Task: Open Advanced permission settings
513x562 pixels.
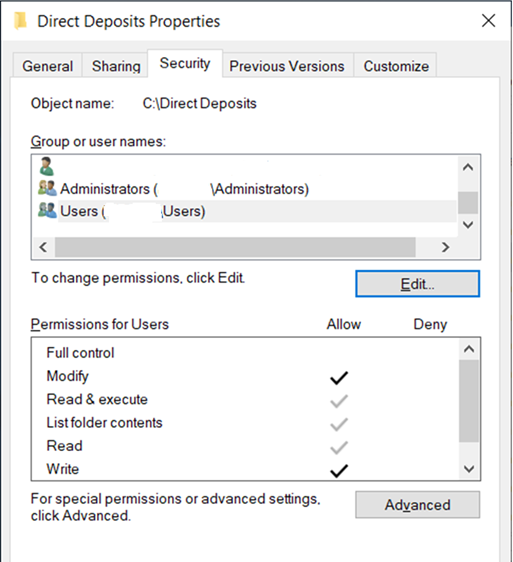Action: pyautogui.click(x=418, y=505)
